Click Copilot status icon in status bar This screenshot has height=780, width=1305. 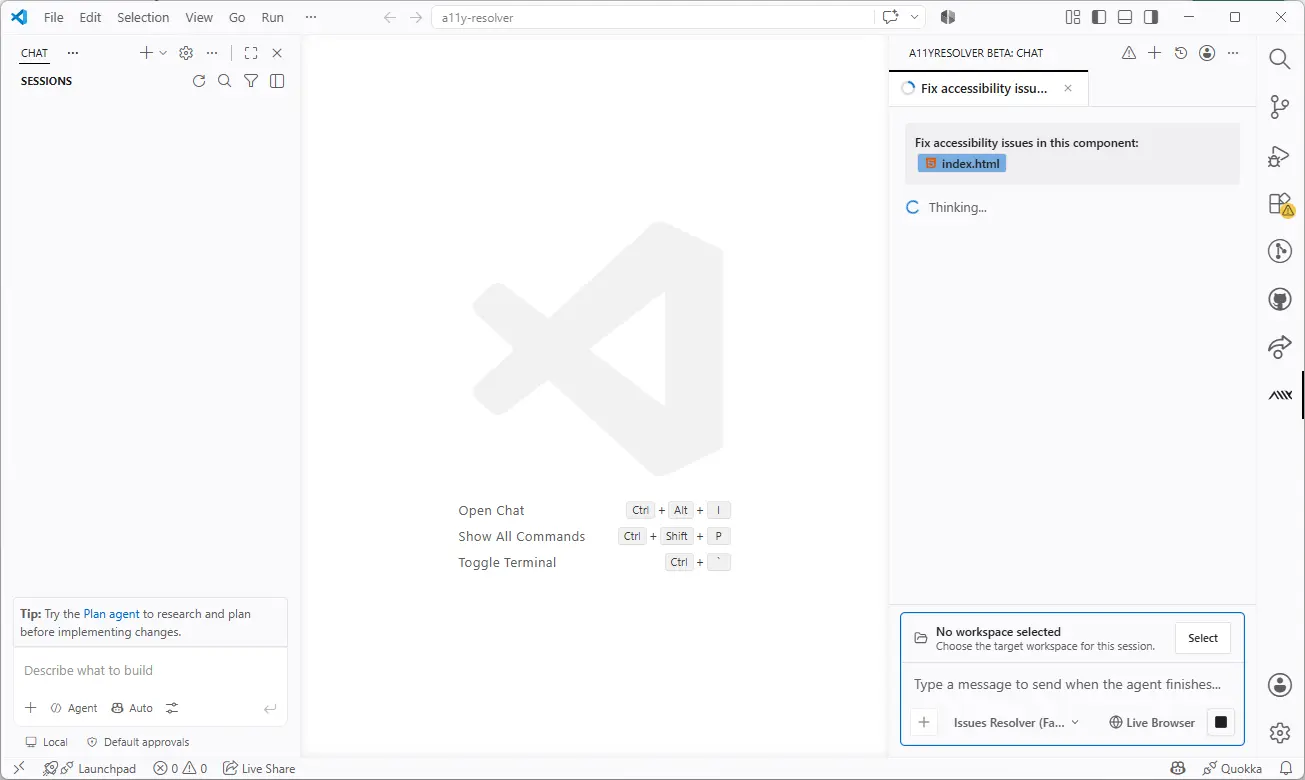1178,768
